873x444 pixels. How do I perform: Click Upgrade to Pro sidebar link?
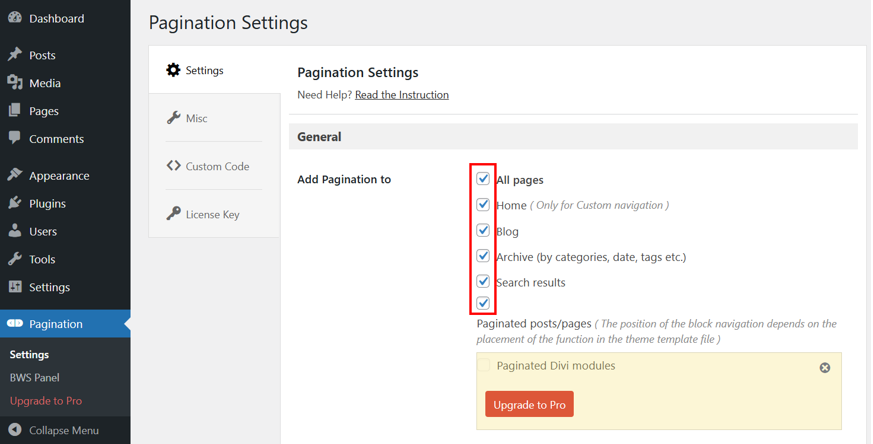46,401
